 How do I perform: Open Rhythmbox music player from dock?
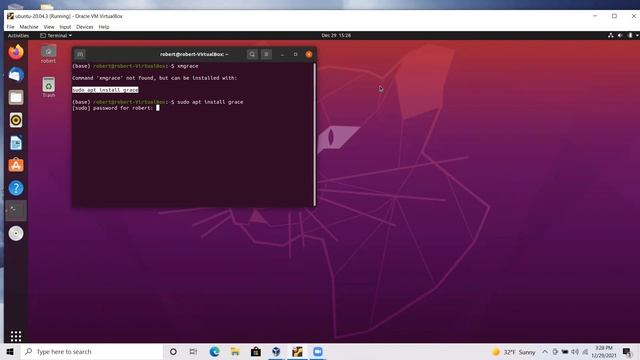tap(16, 120)
